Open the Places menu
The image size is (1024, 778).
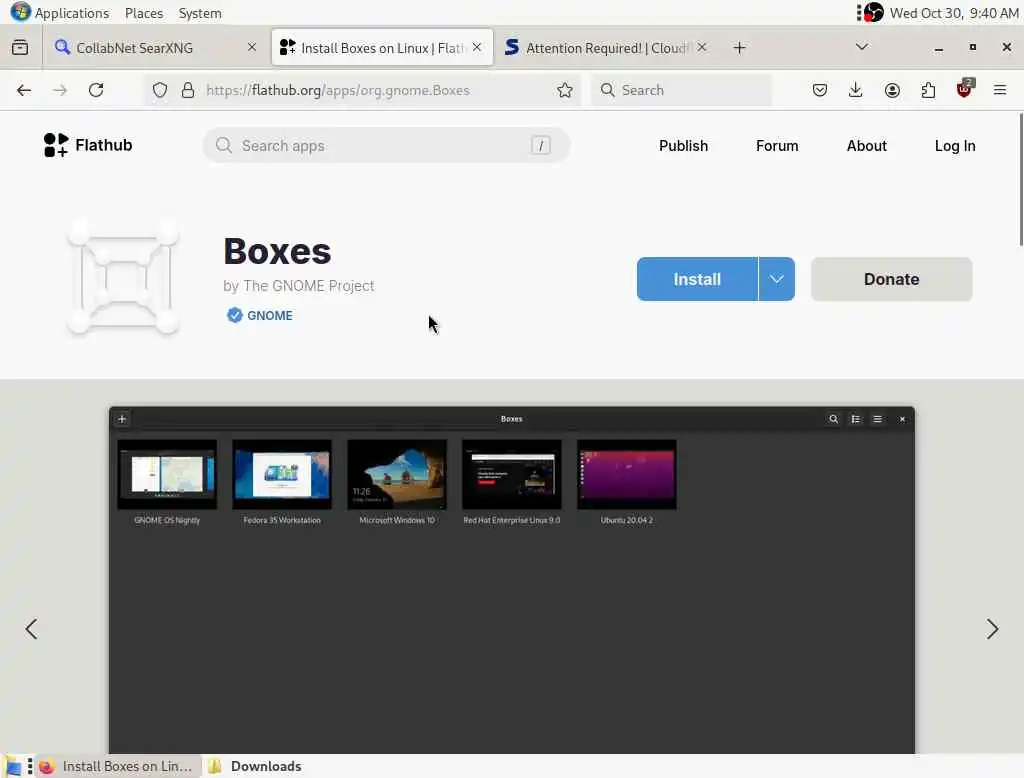(144, 13)
